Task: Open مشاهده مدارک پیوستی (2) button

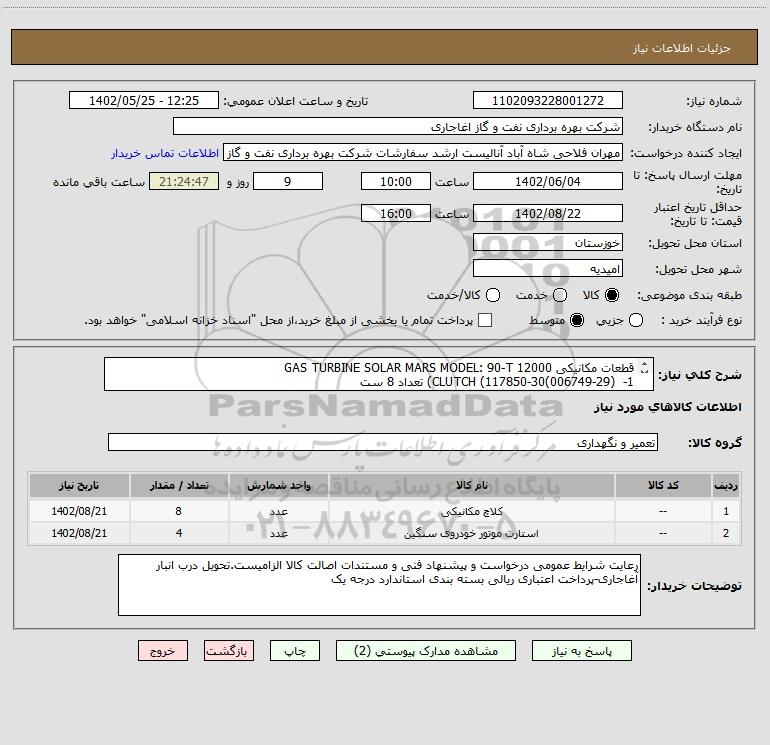Action: pyautogui.click(x=426, y=651)
